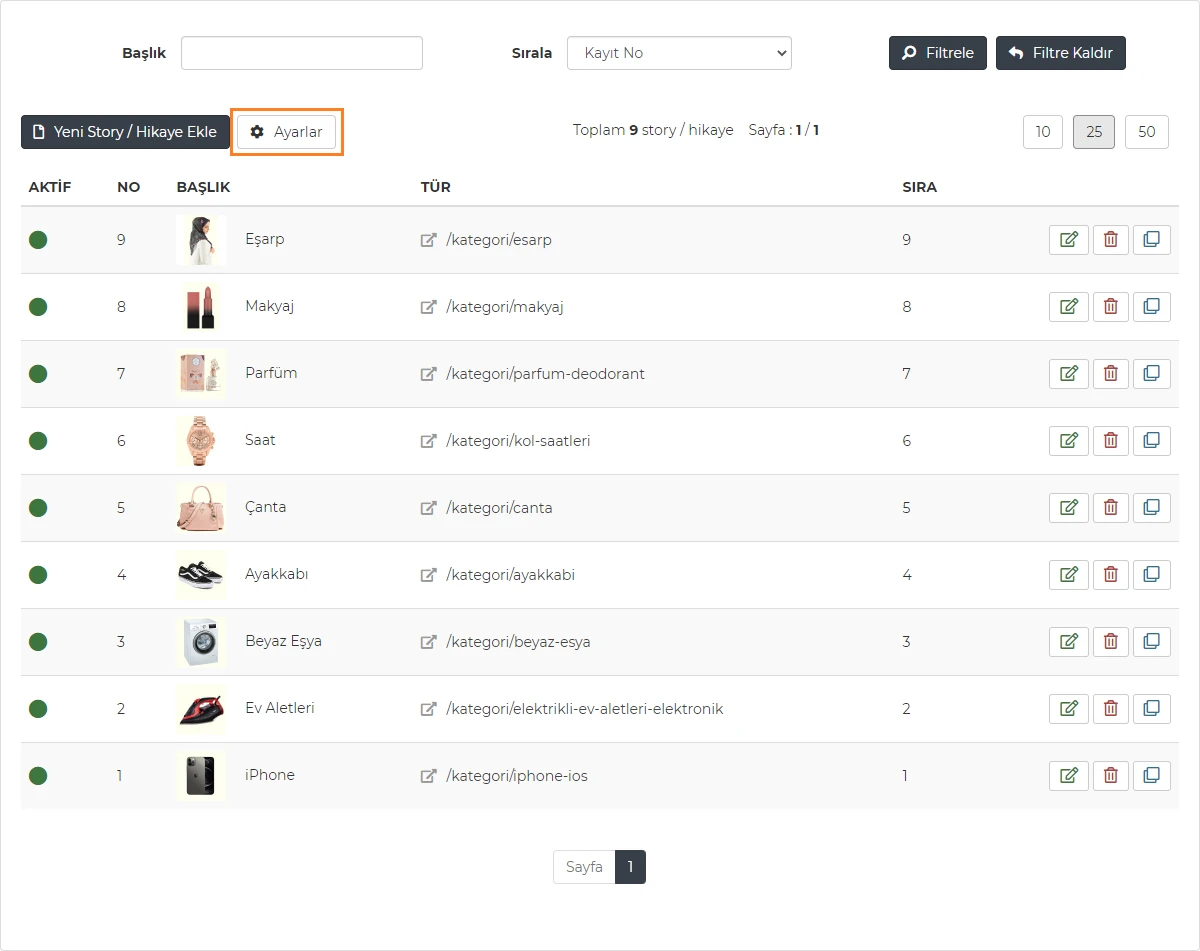This screenshot has height=951, width=1200.
Task: Click the edit icon for Eşarp row
Action: tap(1068, 240)
